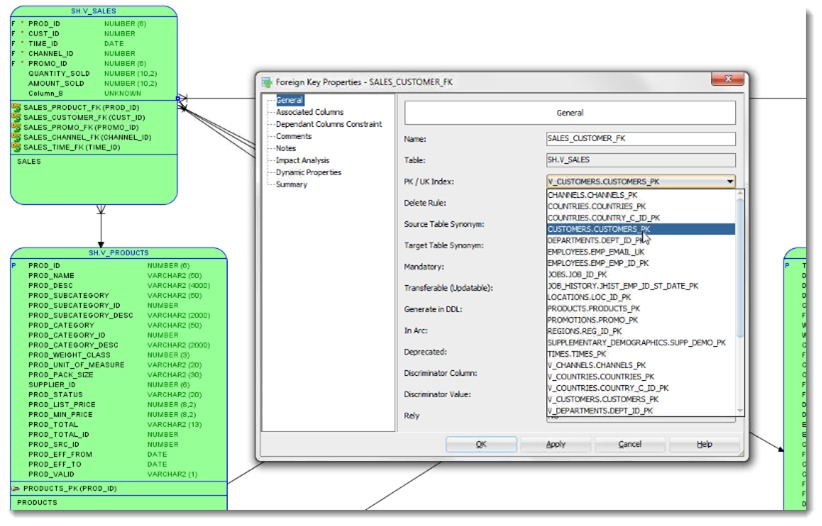Choose COUNTRIES.COUNTRIES_PK from the list
Viewport: 822px width, 526px height.
point(641,207)
